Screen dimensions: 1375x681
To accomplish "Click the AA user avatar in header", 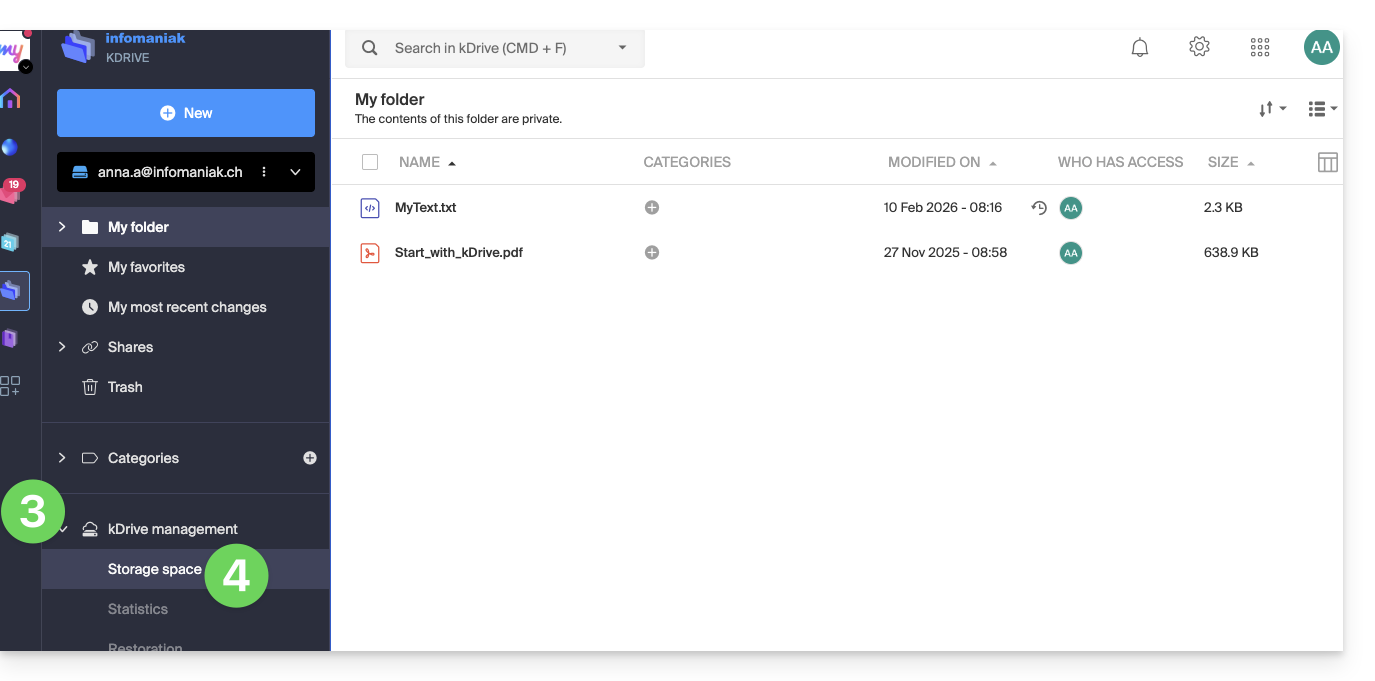I will (1321, 47).
